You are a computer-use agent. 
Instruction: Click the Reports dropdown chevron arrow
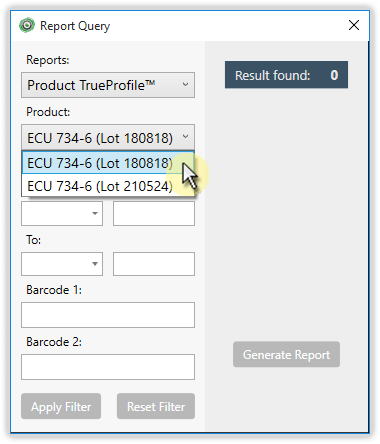tap(185, 85)
